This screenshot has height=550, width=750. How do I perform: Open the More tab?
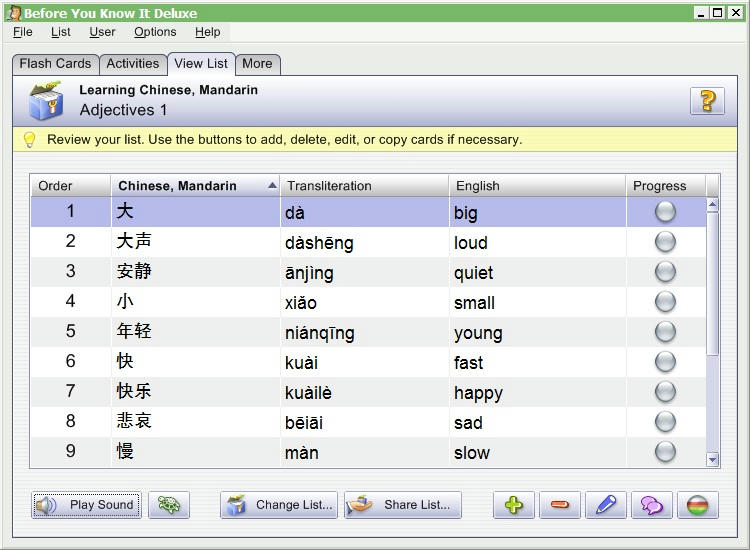[257, 64]
